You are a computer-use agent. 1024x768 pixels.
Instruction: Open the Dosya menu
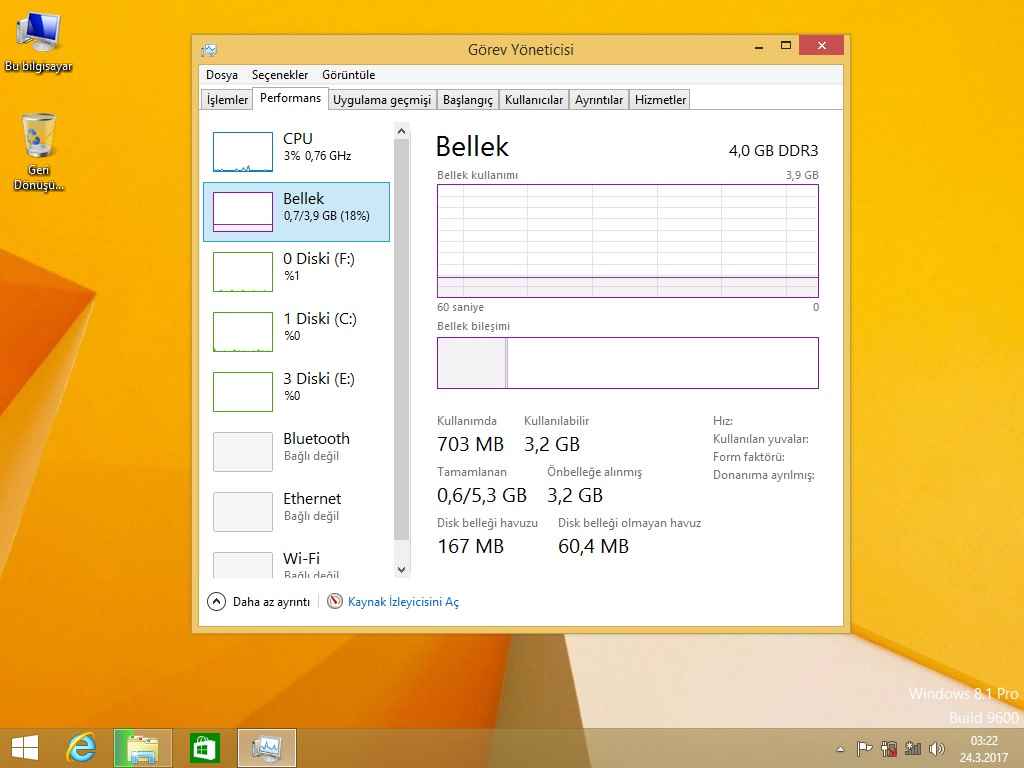[x=222, y=75]
